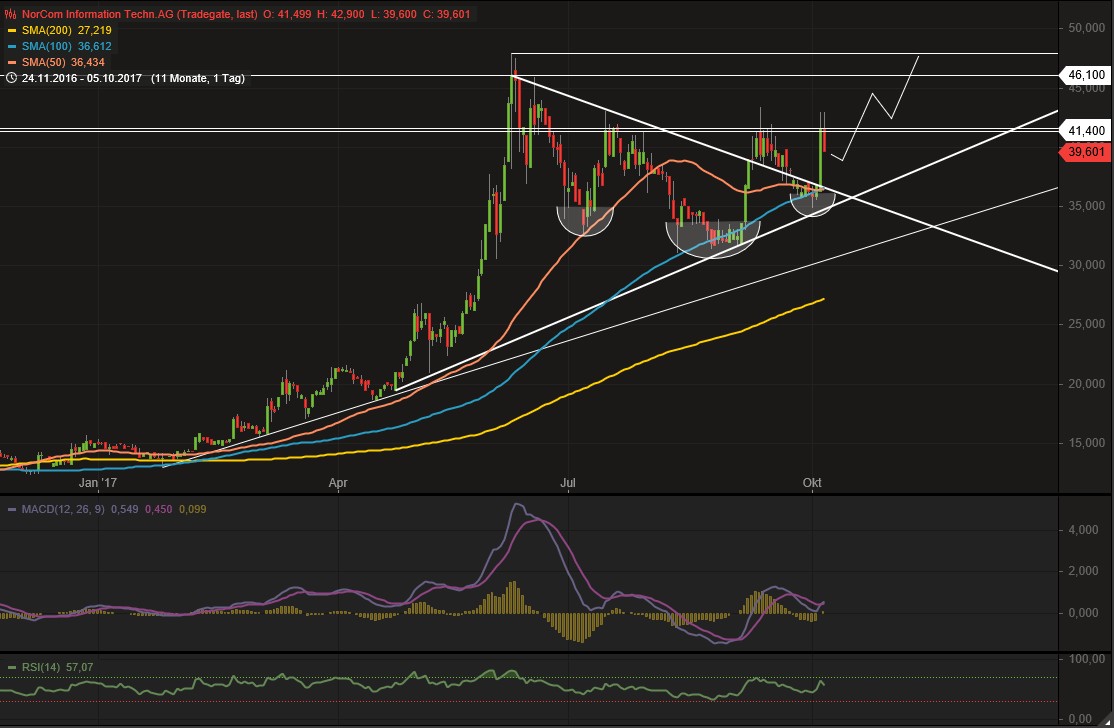Viewport: 1114px width, 728px height.
Task: Click the SMA(50) value 36,434
Action: [x=88, y=63]
